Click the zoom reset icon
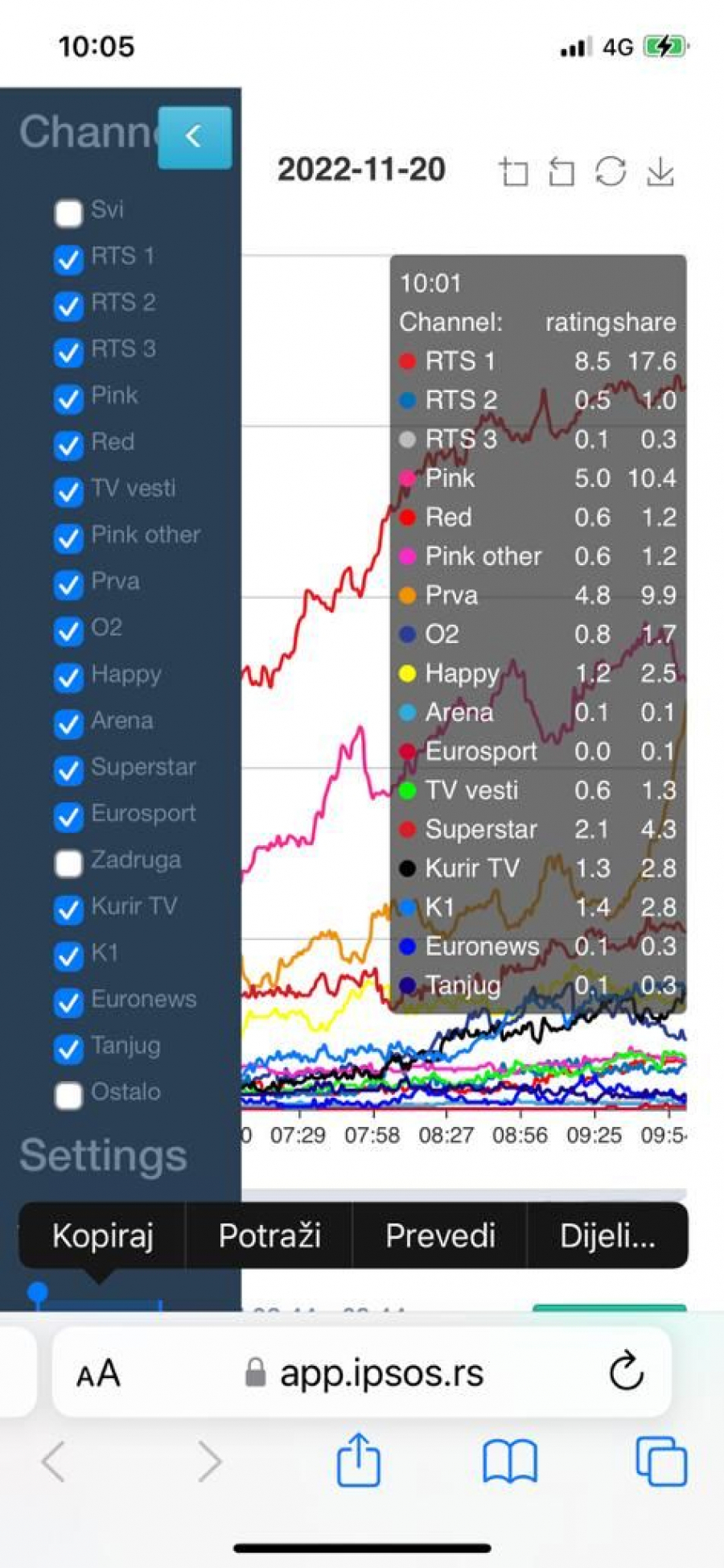Viewport: 724px width, 1568px height. [x=562, y=171]
